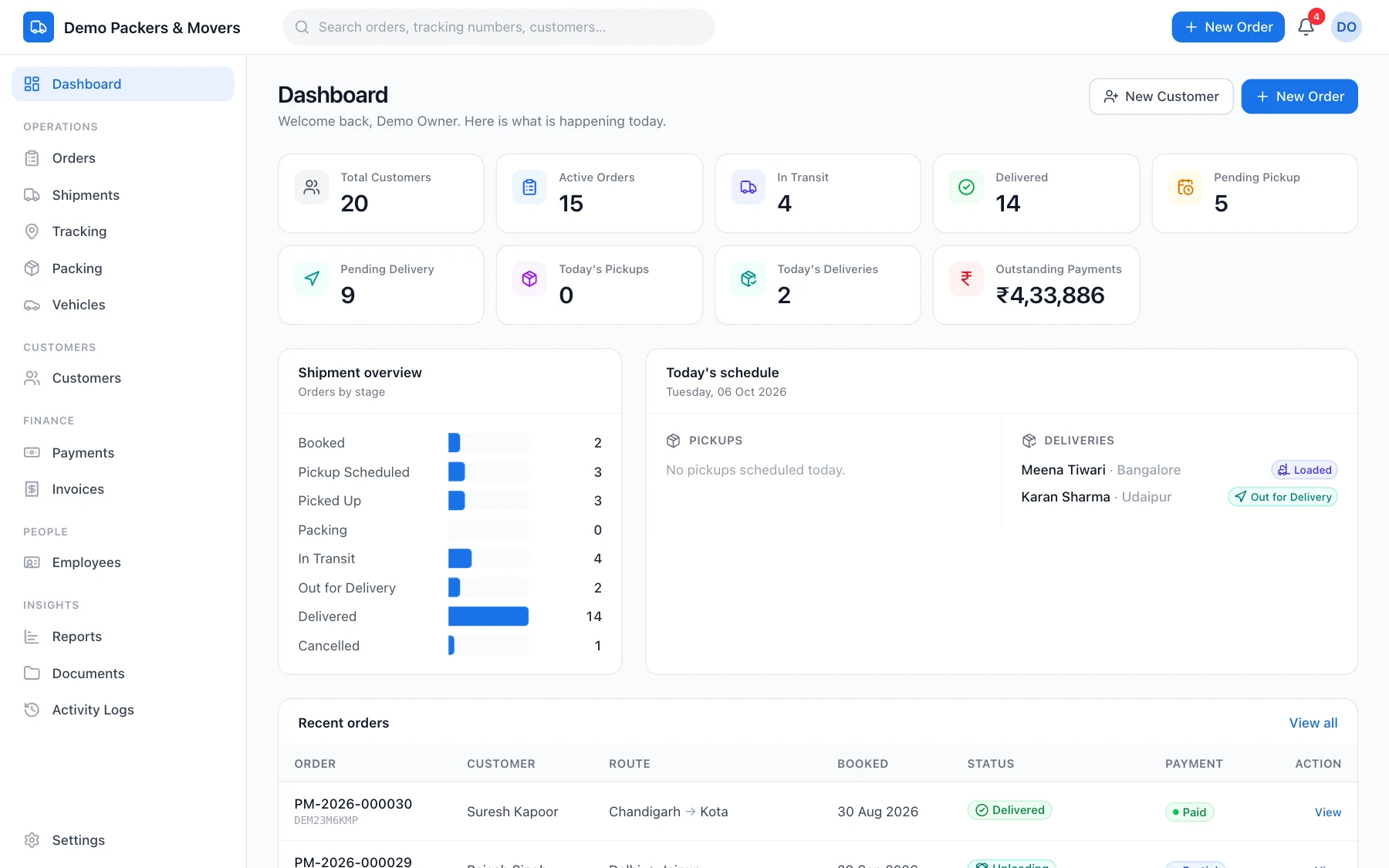Click the Settings gear icon
This screenshot has height=868, width=1389.
coord(32,840)
